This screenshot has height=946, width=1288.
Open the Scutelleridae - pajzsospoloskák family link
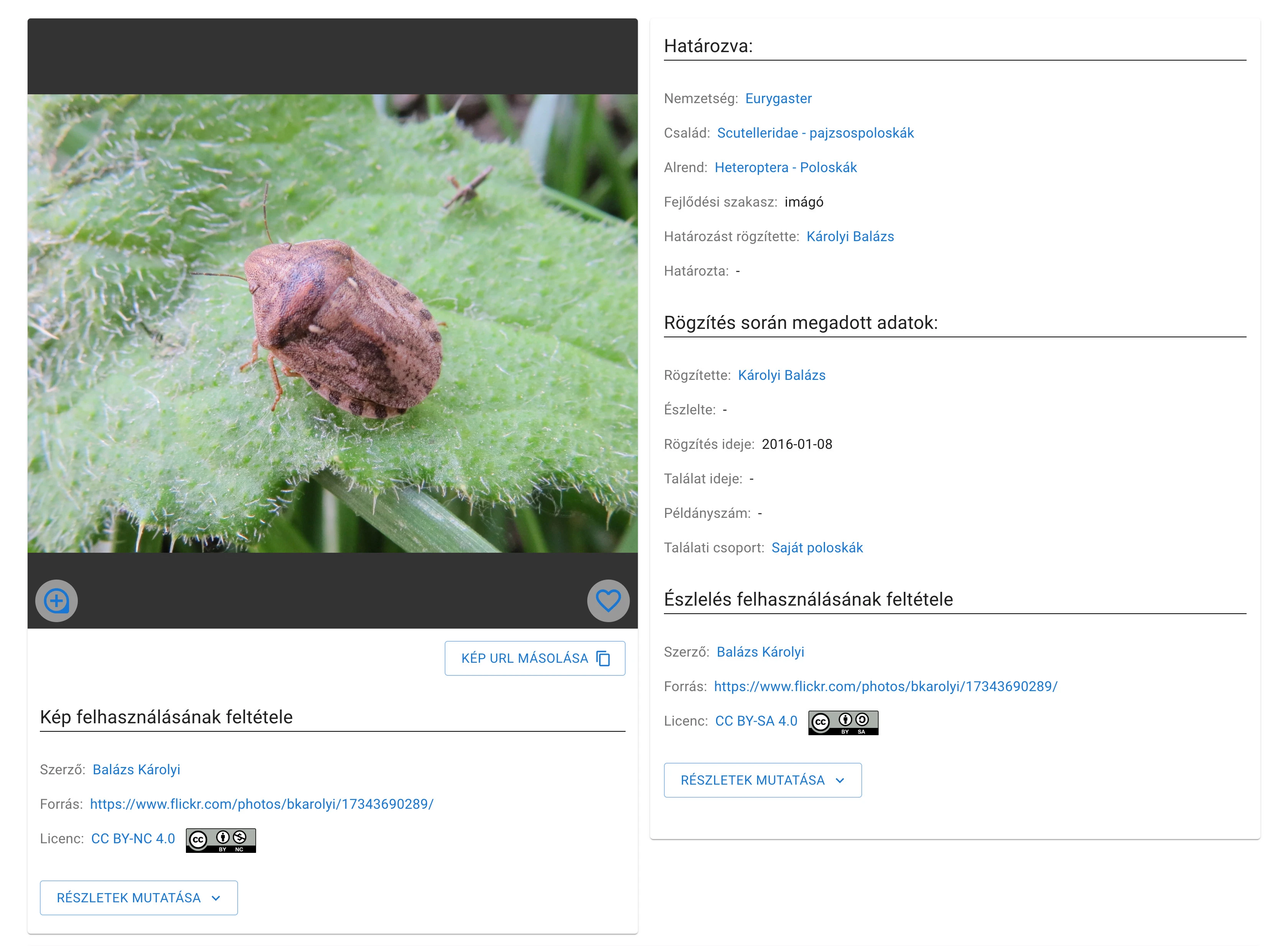coord(815,133)
